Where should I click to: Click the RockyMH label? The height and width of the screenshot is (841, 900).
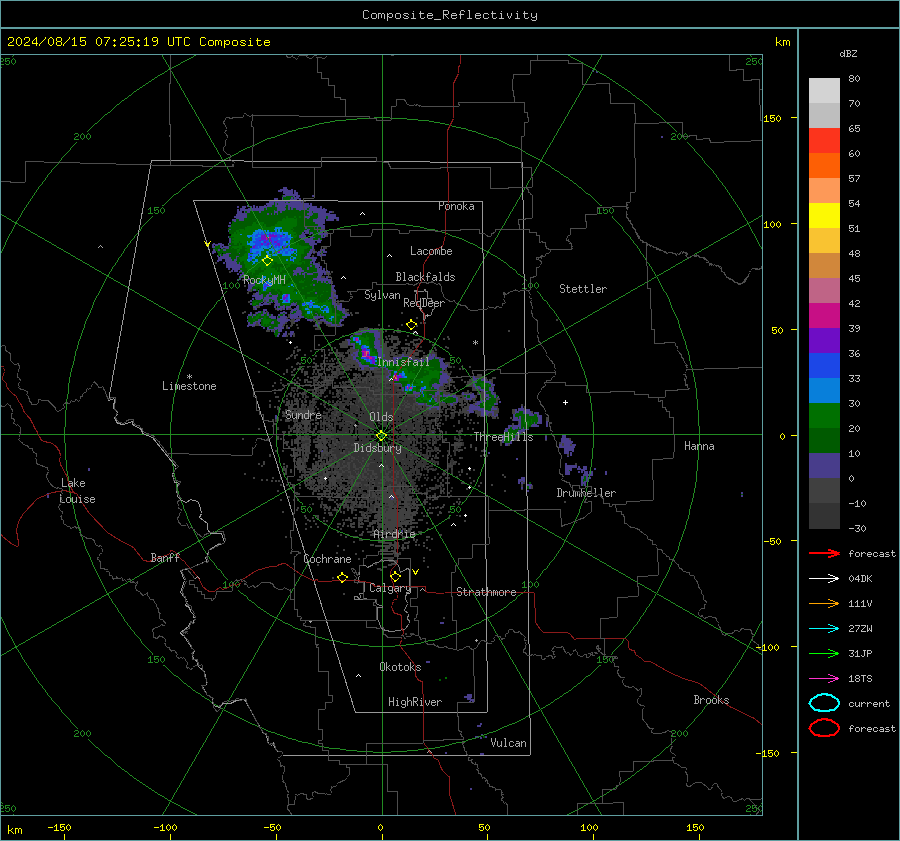[x=264, y=280]
